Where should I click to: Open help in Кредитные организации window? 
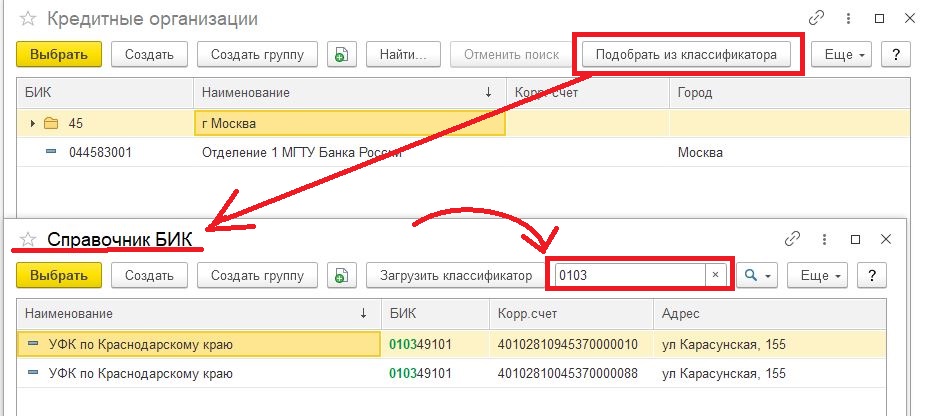click(x=895, y=54)
